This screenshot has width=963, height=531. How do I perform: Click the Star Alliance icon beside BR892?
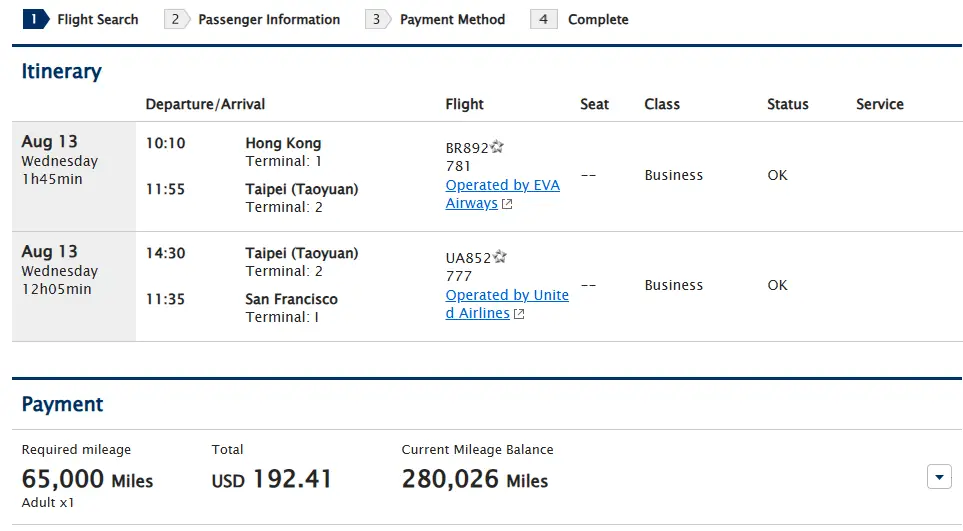497,147
